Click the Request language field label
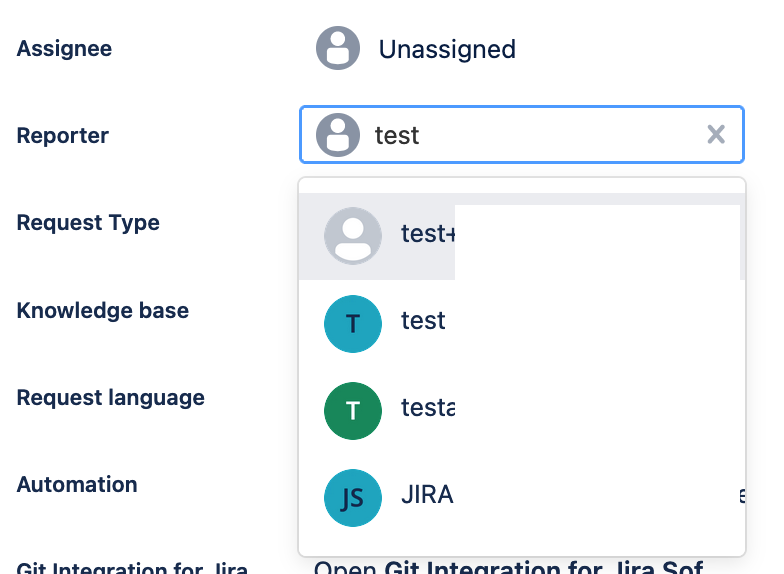This screenshot has height=574, width=784. coord(111,397)
